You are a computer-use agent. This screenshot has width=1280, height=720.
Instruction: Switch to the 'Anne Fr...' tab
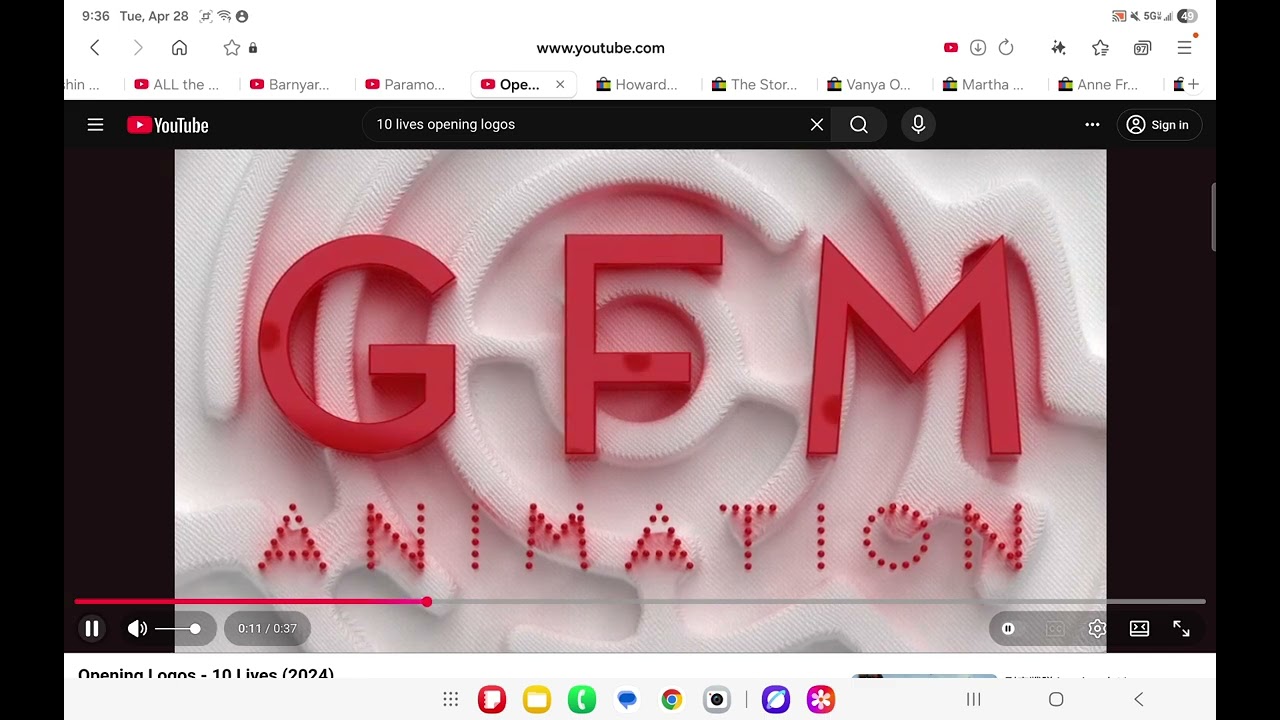(x=1098, y=84)
